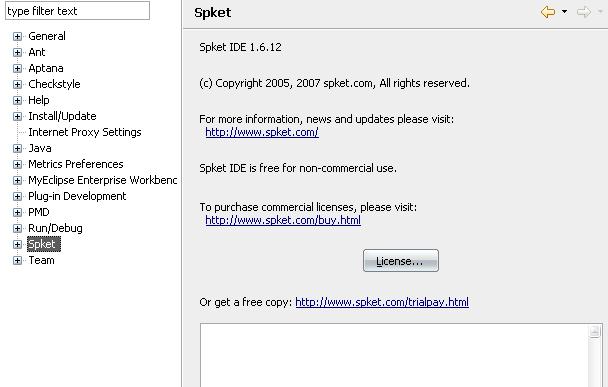Viewport: 608px width, 387px height.
Task: Open the License... button
Action: click(401, 261)
